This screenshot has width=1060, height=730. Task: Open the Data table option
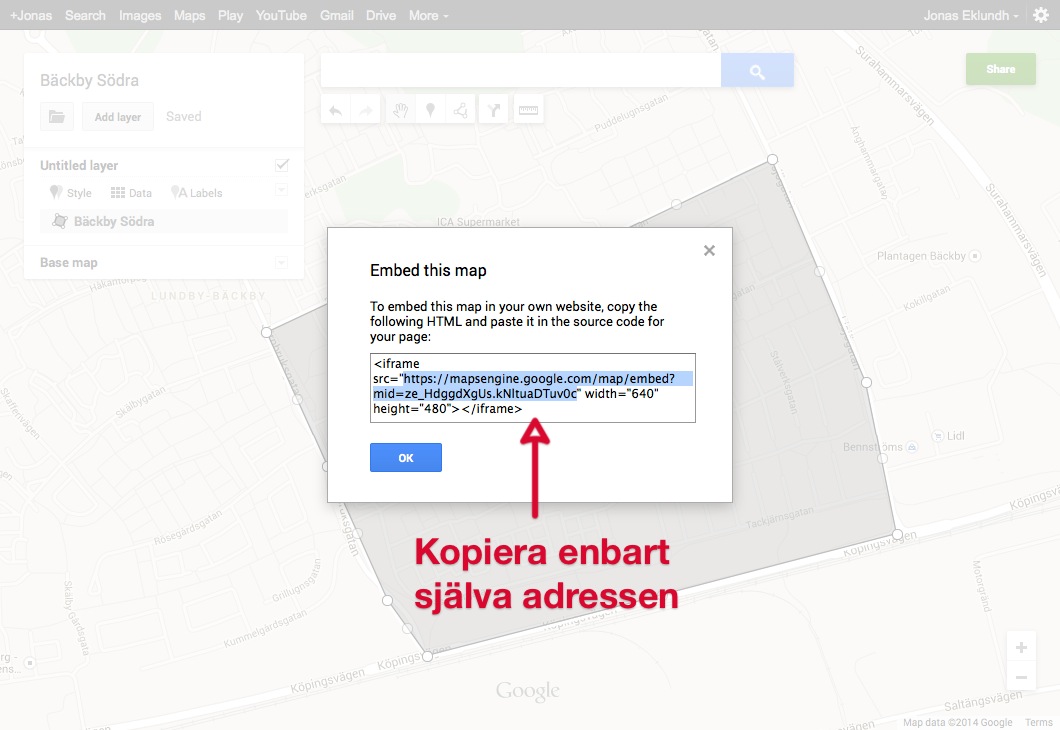(x=131, y=193)
